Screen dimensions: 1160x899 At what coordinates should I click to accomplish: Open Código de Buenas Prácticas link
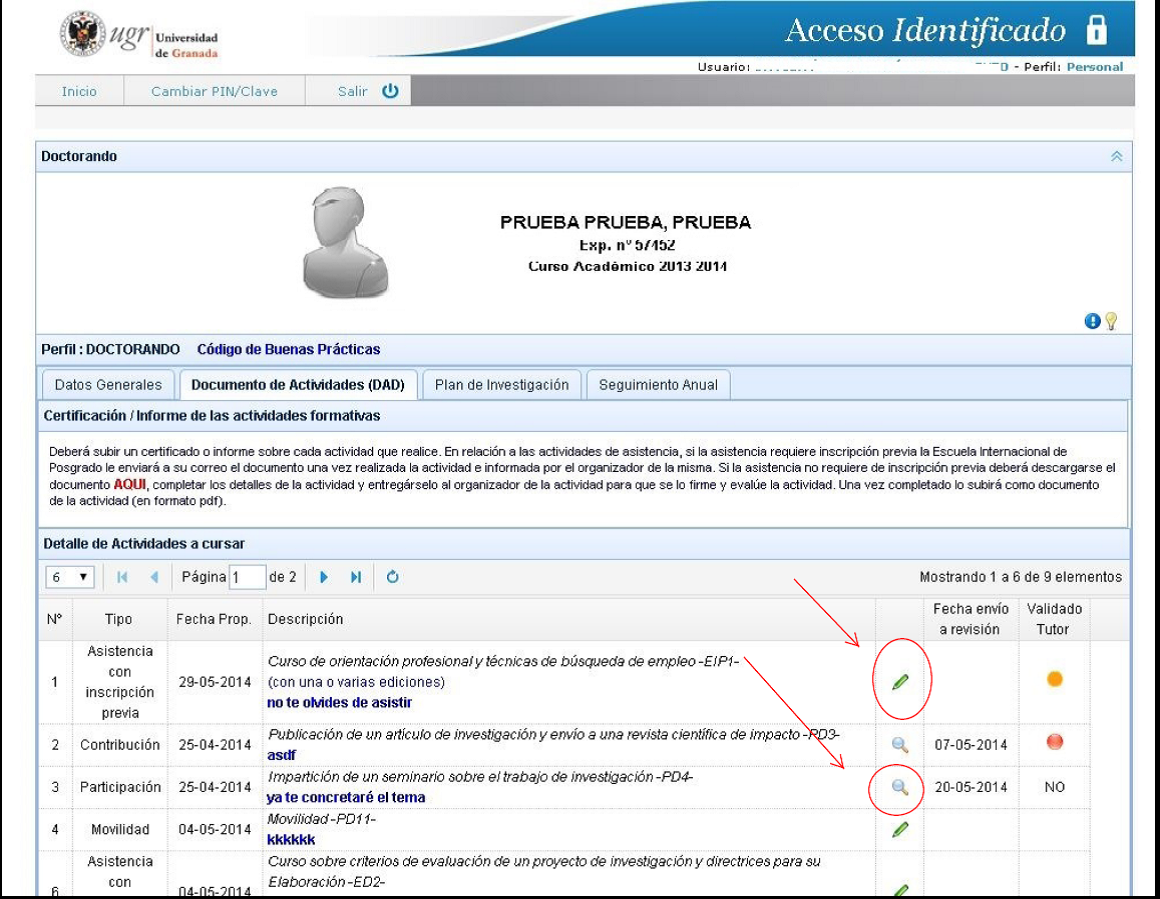[x=288, y=349]
